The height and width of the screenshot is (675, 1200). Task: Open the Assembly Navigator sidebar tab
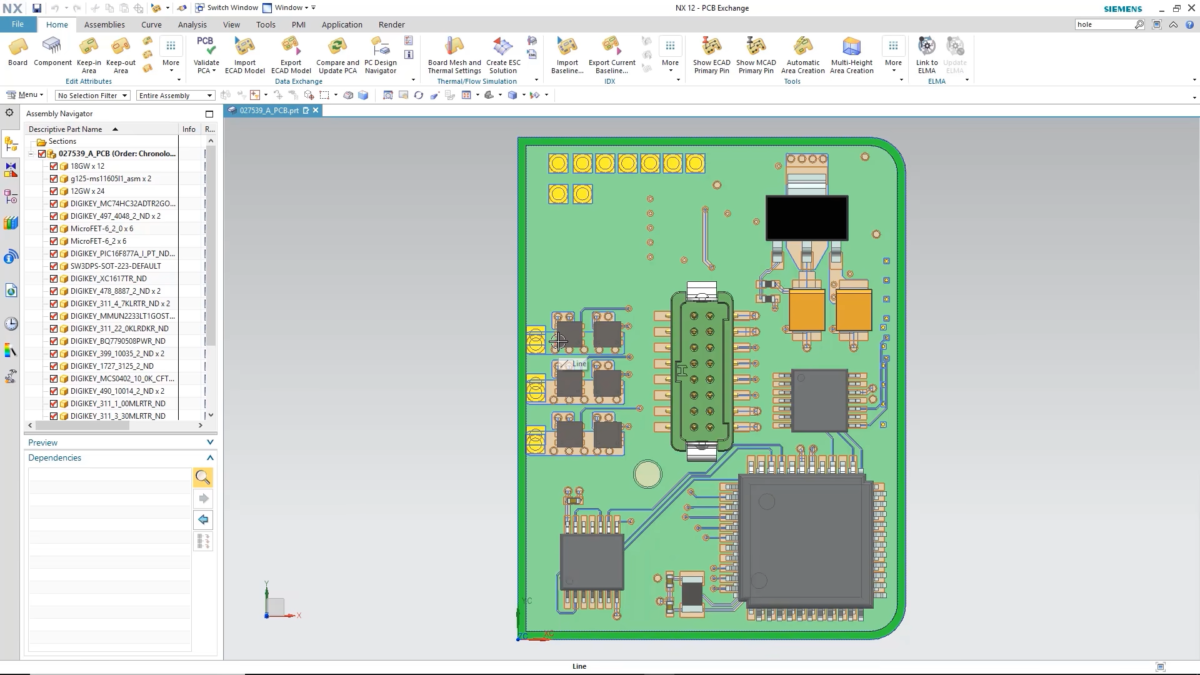pos(11,143)
